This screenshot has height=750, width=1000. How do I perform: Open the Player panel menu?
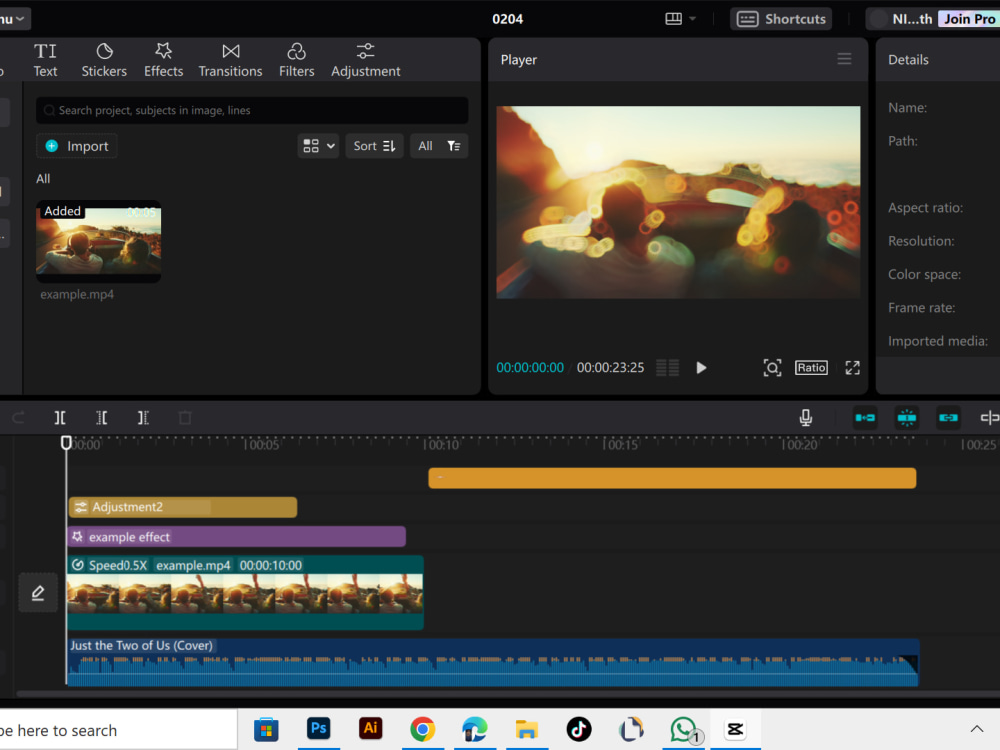click(844, 59)
